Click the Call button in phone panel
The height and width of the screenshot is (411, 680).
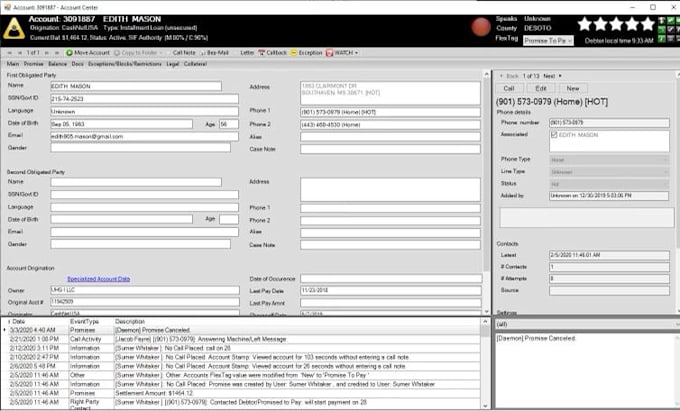[x=509, y=88]
